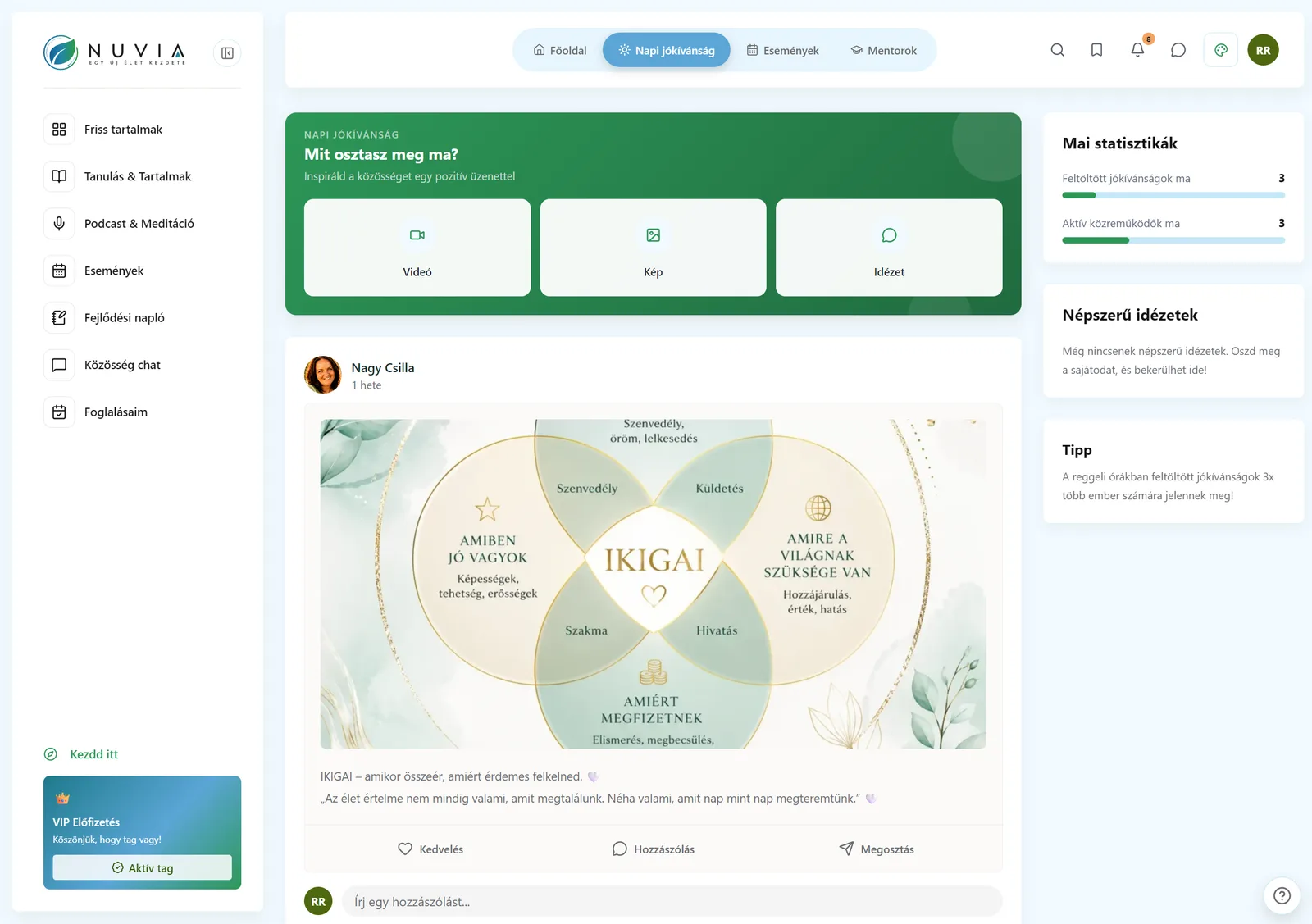Viewport: 1312px width, 924px height.
Task: Click the Friss tartalmak grid icon
Action: tap(59, 130)
